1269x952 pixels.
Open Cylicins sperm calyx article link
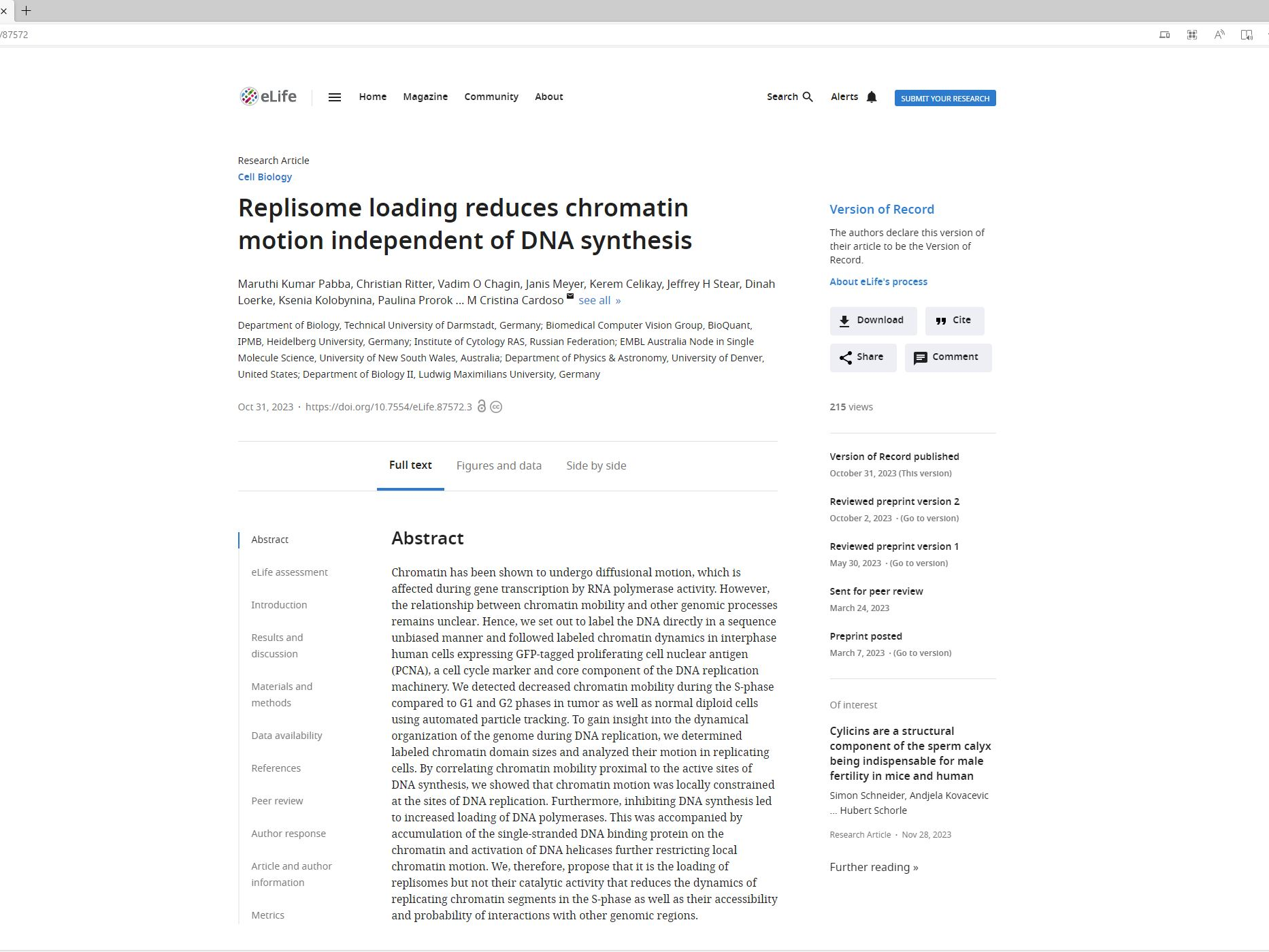point(910,753)
